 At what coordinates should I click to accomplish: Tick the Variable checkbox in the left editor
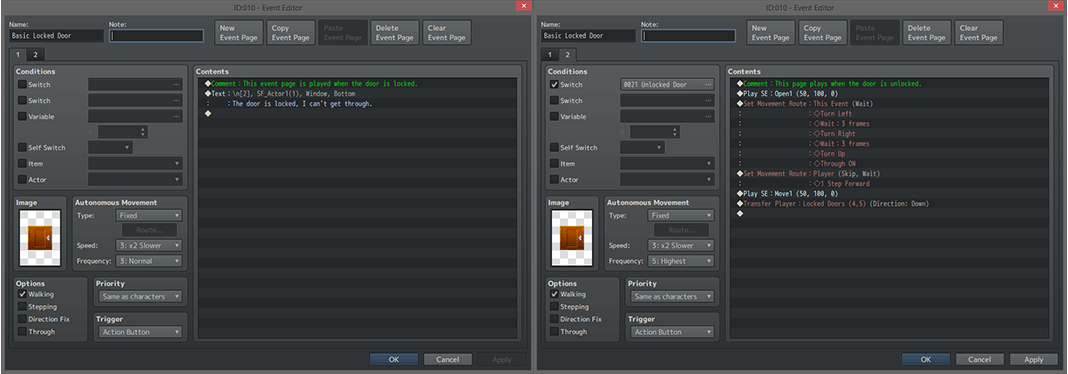(x=22, y=116)
